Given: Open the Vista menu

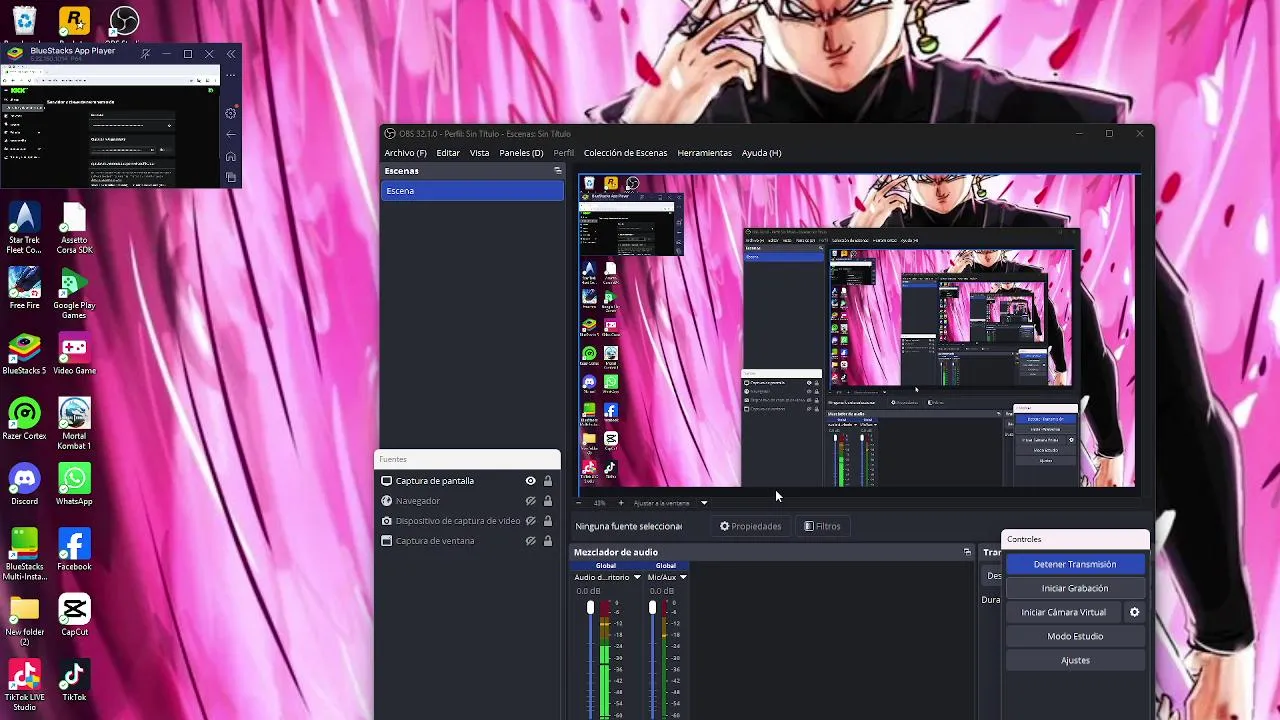Looking at the screenshot, I should [x=480, y=153].
